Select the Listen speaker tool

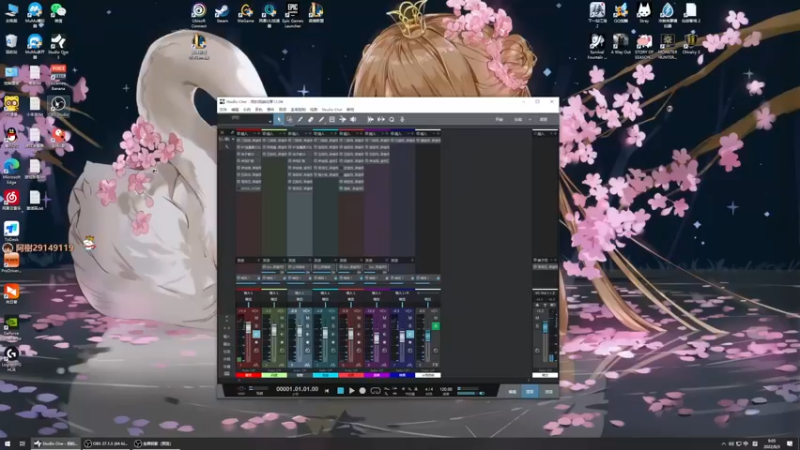(x=353, y=119)
